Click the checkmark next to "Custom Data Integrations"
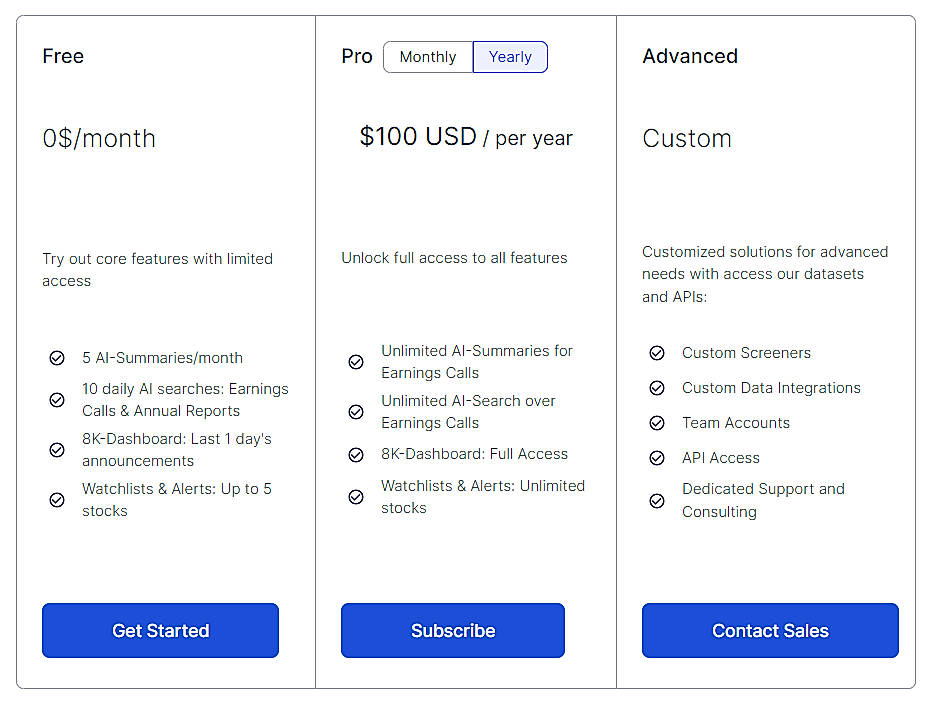 coord(657,388)
